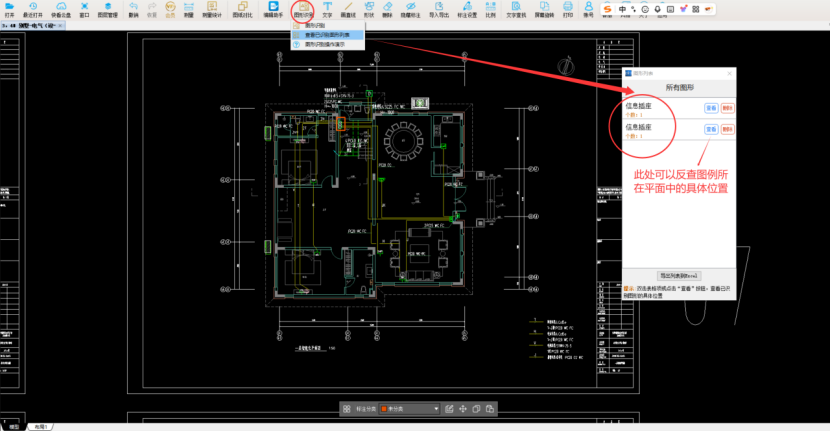Viewport: 830px width, 432px height.
Task: Click 删除 button for second 信息插座
Action: (727, 130)
